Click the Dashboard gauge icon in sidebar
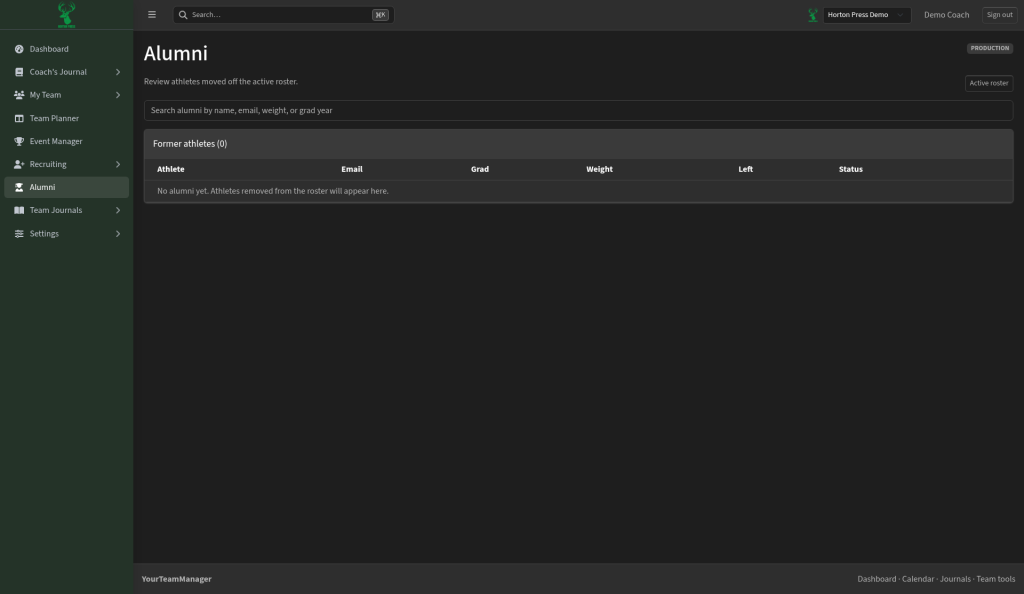This screenshot has height=594, width=1024. 19,49
